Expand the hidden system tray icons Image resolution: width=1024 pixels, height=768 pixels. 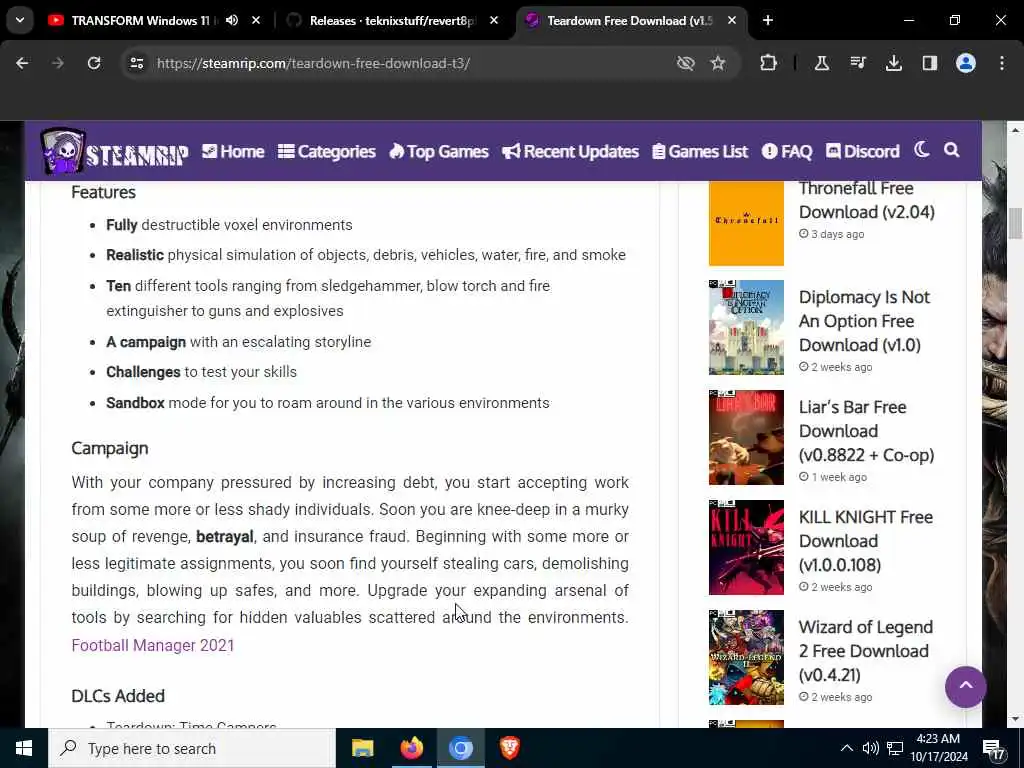[846, 748]
